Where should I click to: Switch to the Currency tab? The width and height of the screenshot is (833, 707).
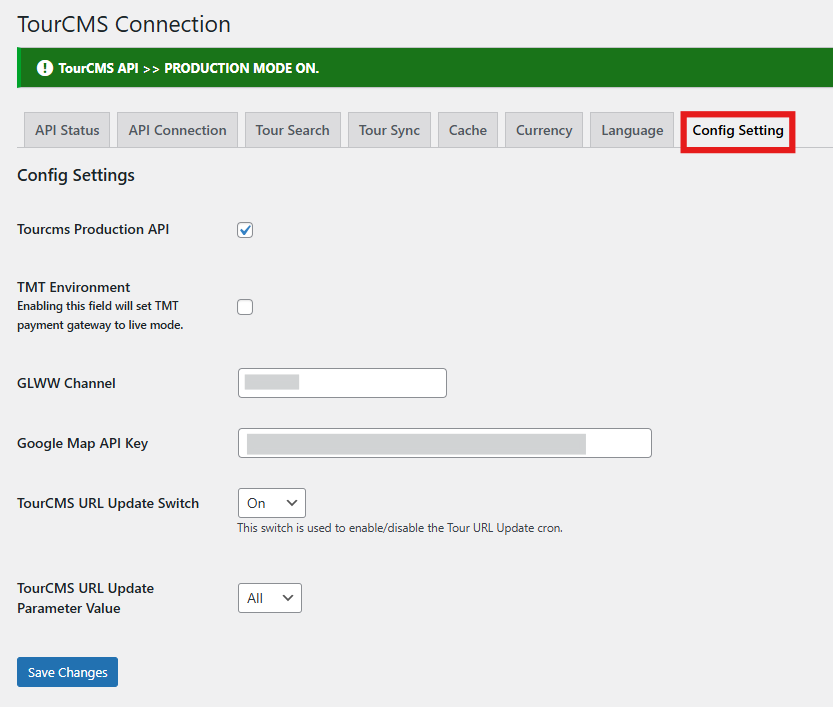(544, 130)
